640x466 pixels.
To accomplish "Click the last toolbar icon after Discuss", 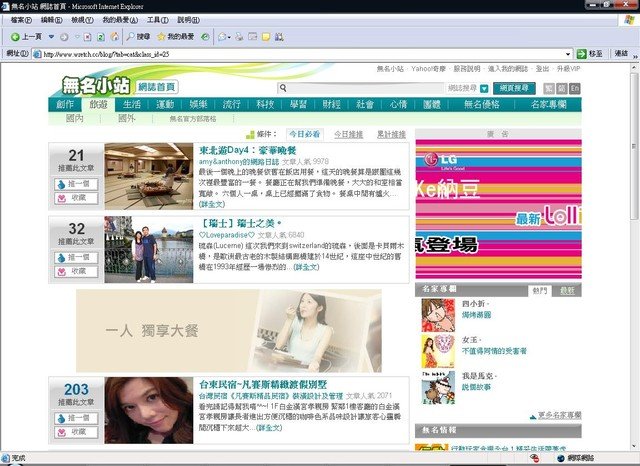I will 279,37.
